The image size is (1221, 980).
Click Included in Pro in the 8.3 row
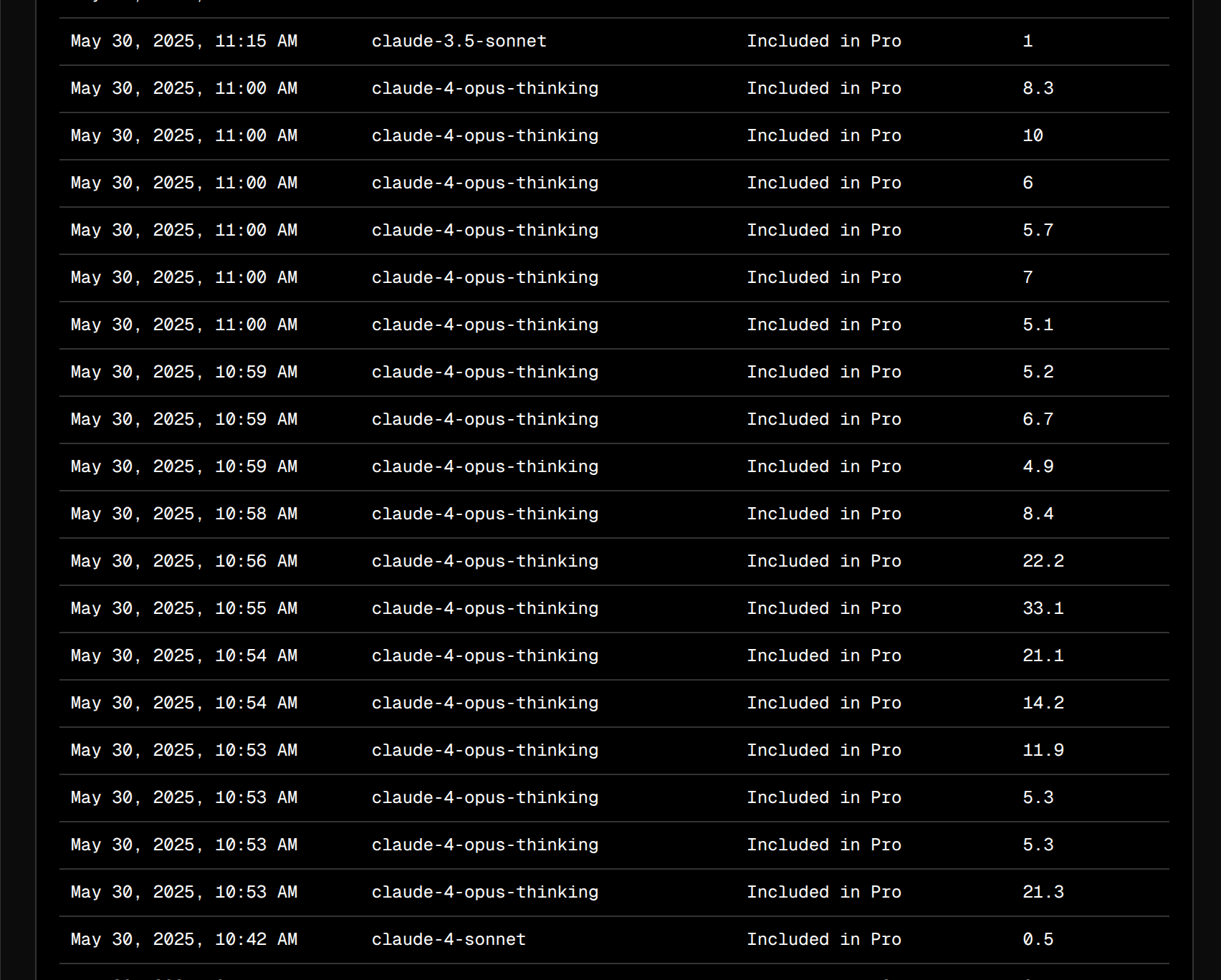click(824, 89)
